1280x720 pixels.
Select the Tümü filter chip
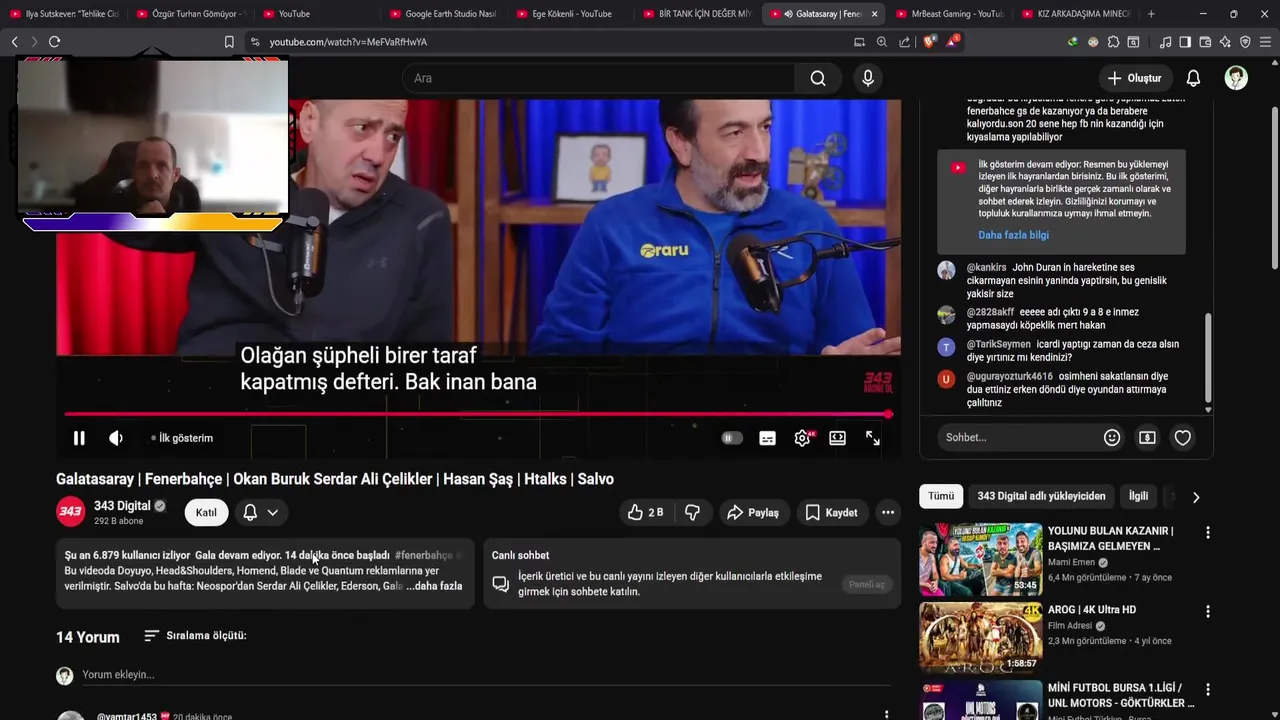click(941, 496)
